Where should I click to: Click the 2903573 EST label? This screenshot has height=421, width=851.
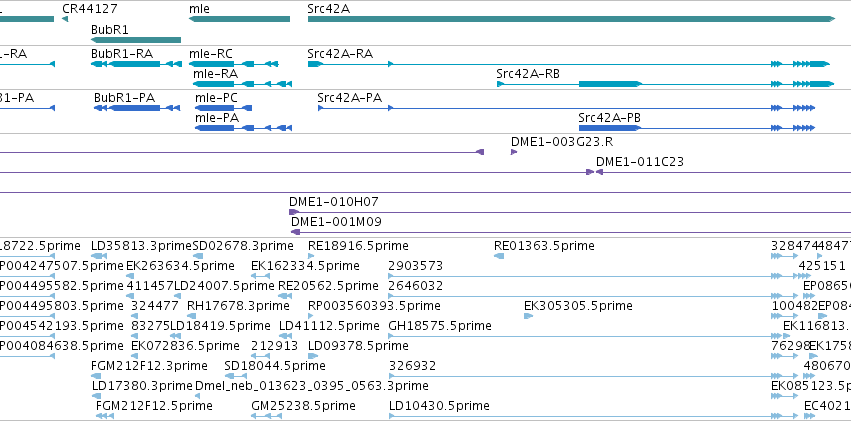416,266
